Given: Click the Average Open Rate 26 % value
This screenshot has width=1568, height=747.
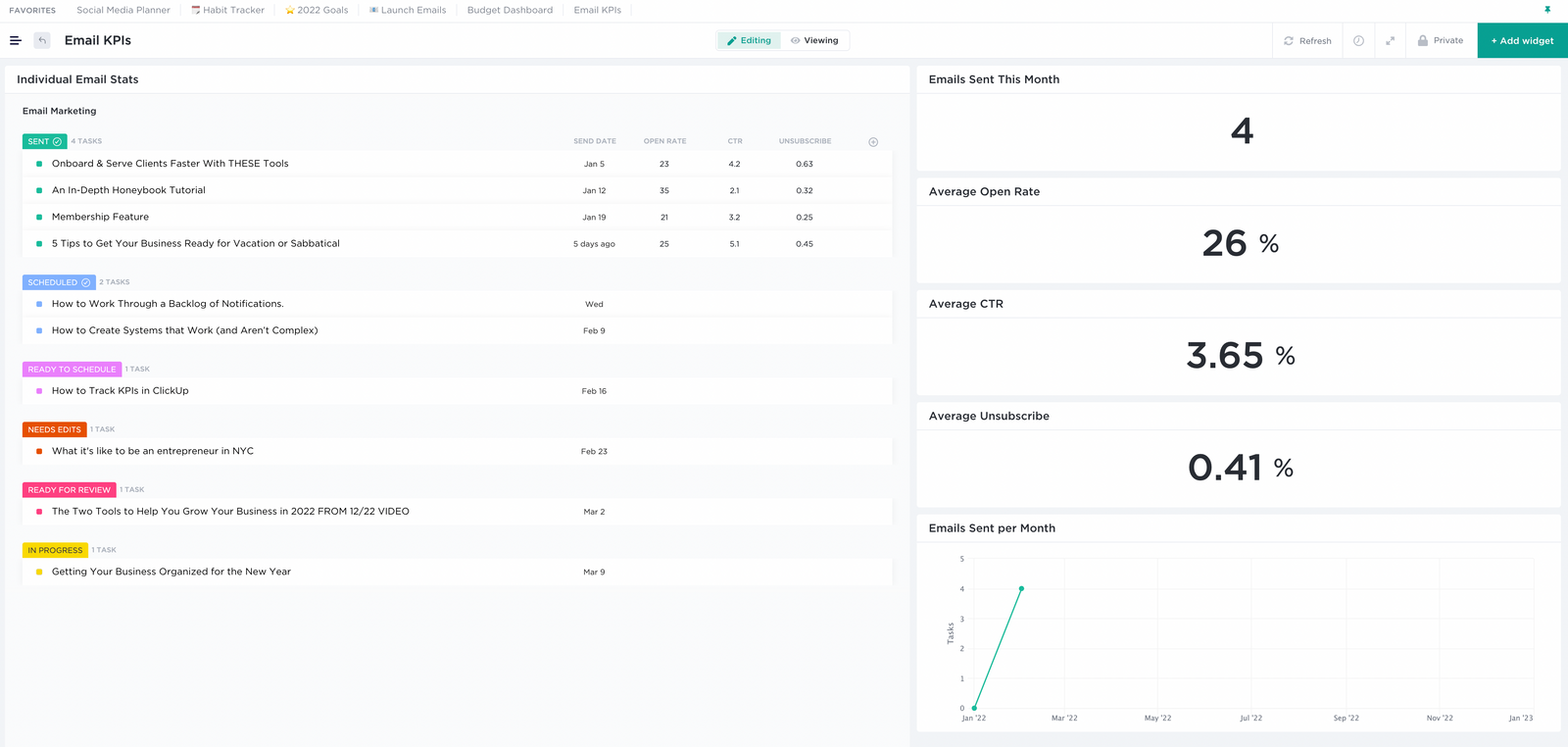Looking at the screenshot, I should (x=1241, y=243).
